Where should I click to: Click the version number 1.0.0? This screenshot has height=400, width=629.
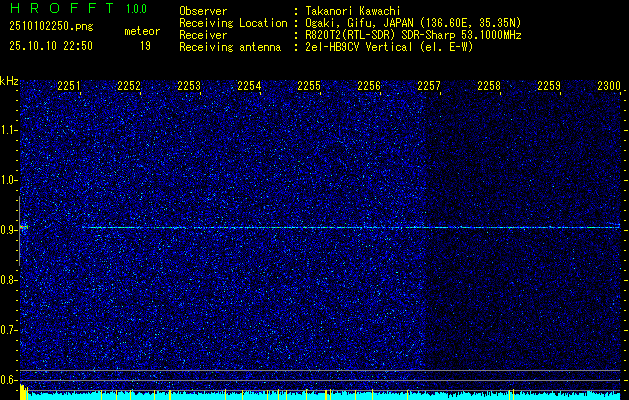point(136,9)
